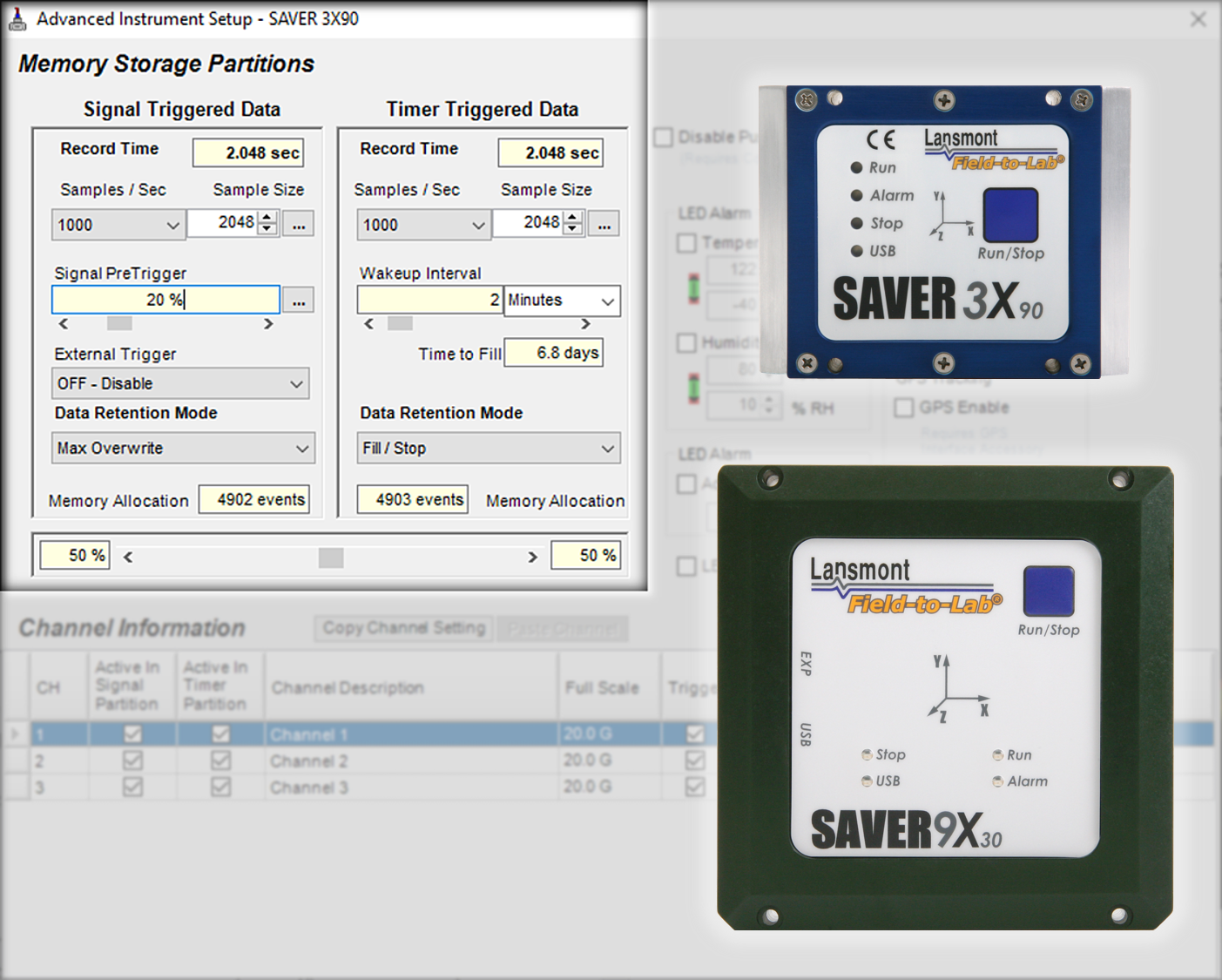Toggle Channel 3 Active In Timer Partition checkbox
Image resolution: width=1222 pixels, height=980 pixels.
click(220, 787)
